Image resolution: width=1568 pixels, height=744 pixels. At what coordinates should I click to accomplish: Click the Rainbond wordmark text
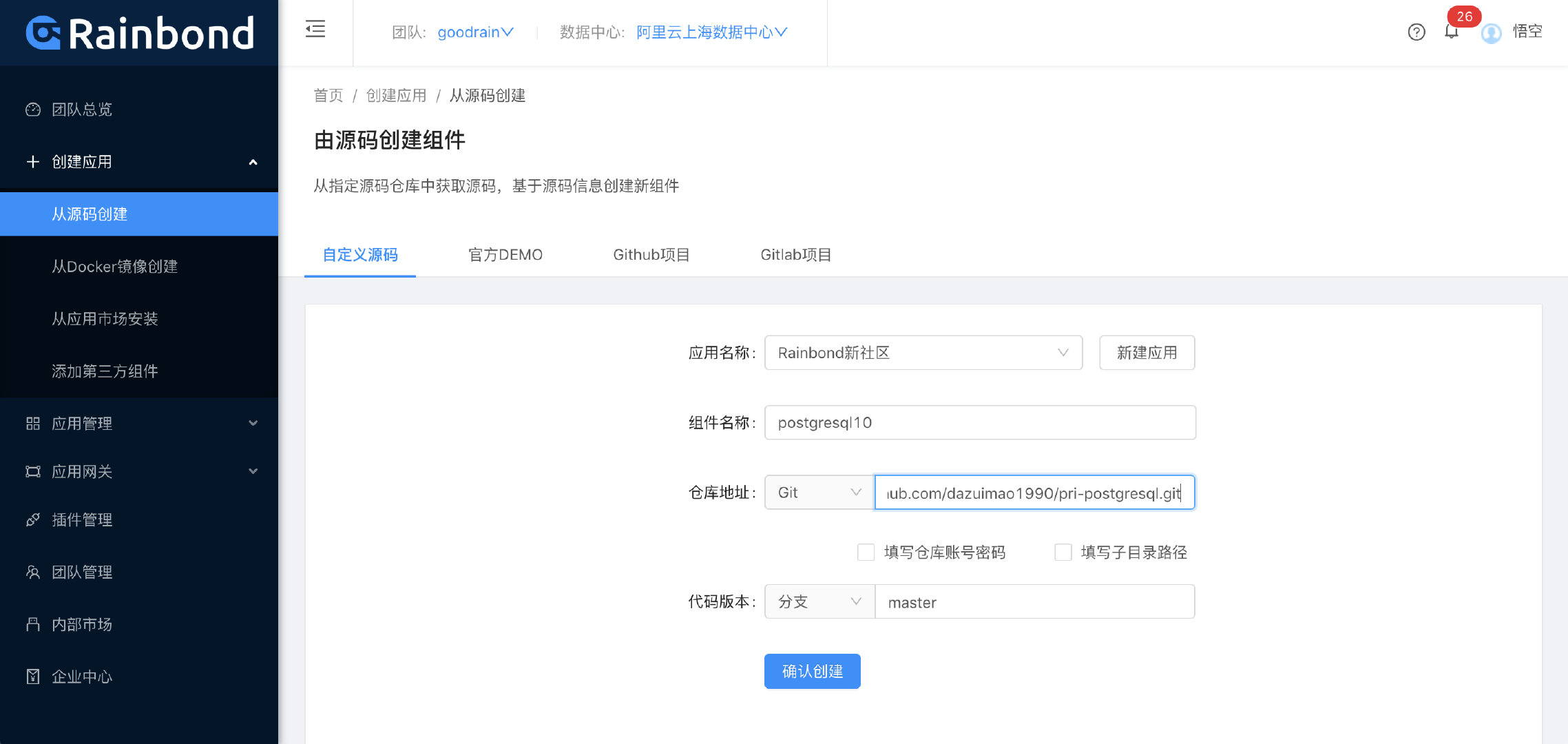(x=162, y=34)
